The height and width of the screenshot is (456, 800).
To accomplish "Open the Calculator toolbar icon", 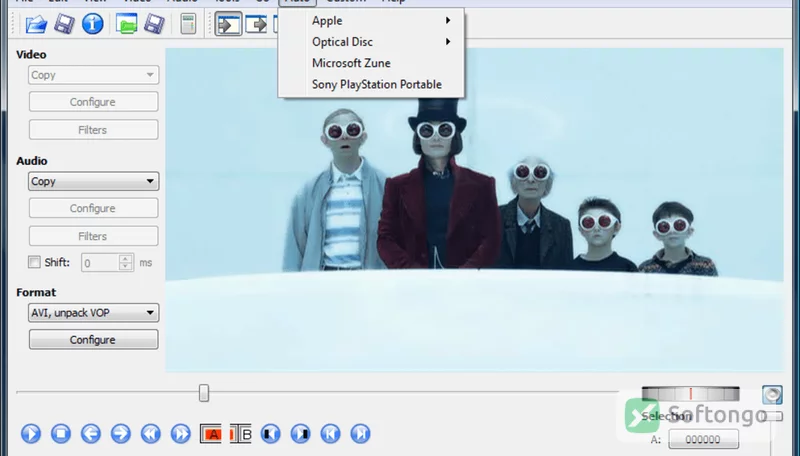I will (188, 24).
